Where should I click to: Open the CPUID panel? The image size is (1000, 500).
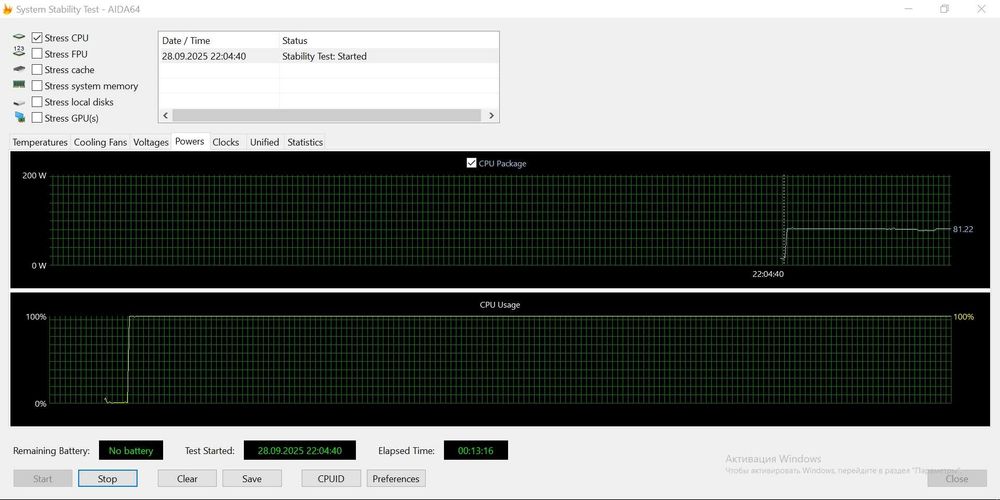pos(331,479)
